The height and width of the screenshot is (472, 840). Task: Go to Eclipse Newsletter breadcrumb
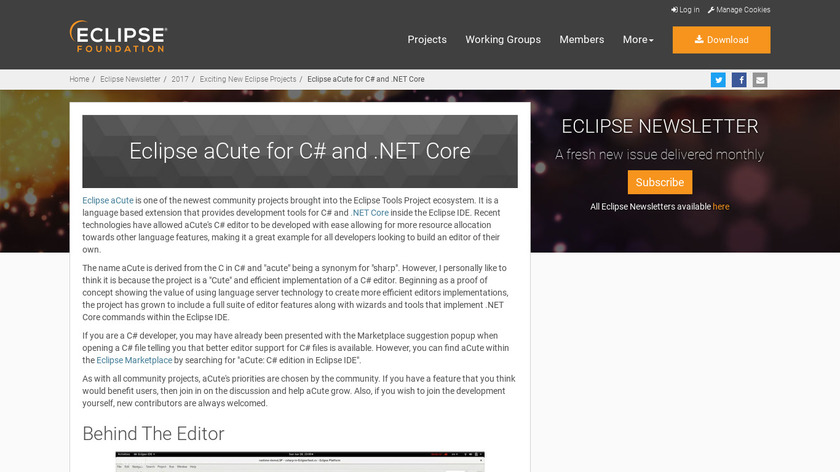(130, 79)
